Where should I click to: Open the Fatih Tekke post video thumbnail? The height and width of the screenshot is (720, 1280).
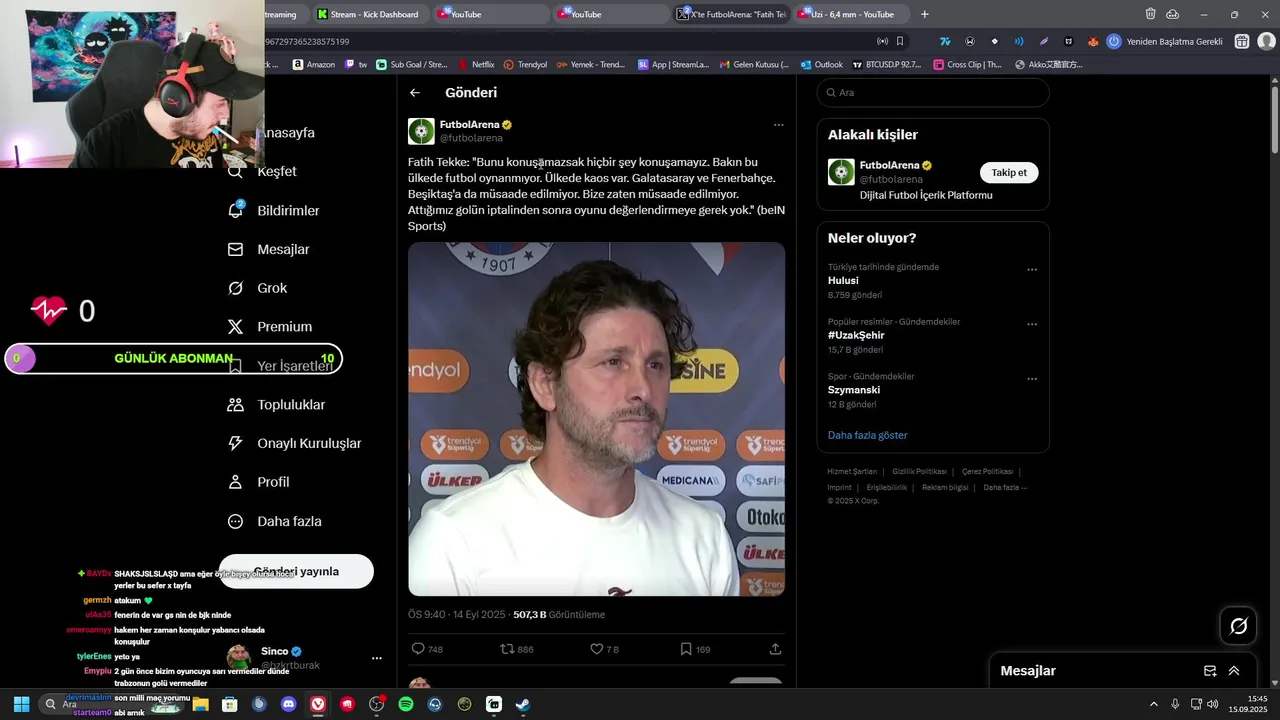[596, 419]
